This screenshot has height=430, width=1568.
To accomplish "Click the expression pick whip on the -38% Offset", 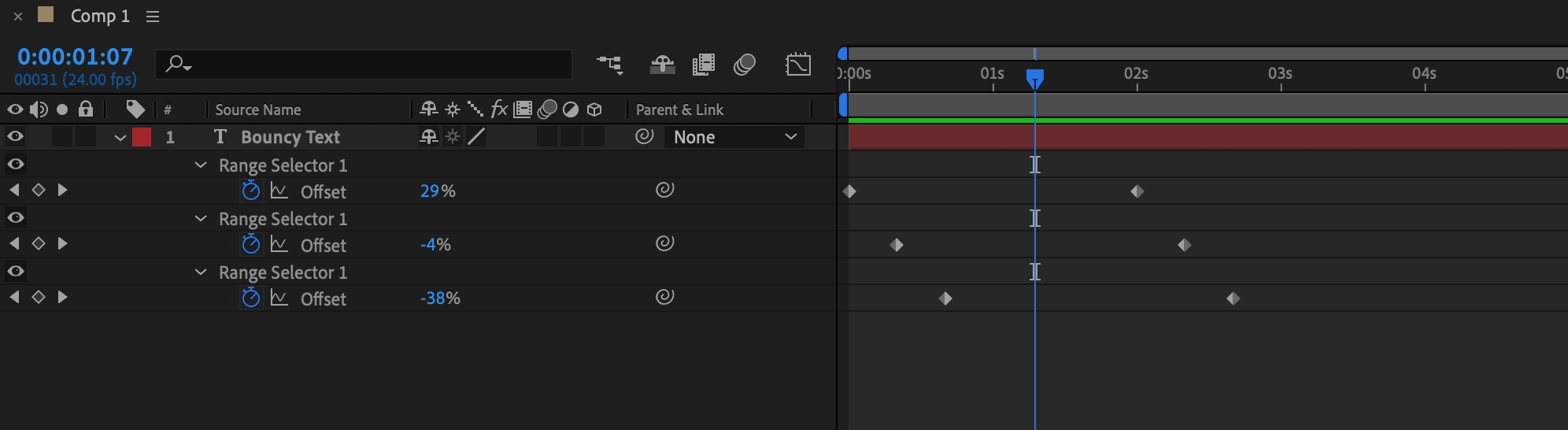I will point(665,297).
